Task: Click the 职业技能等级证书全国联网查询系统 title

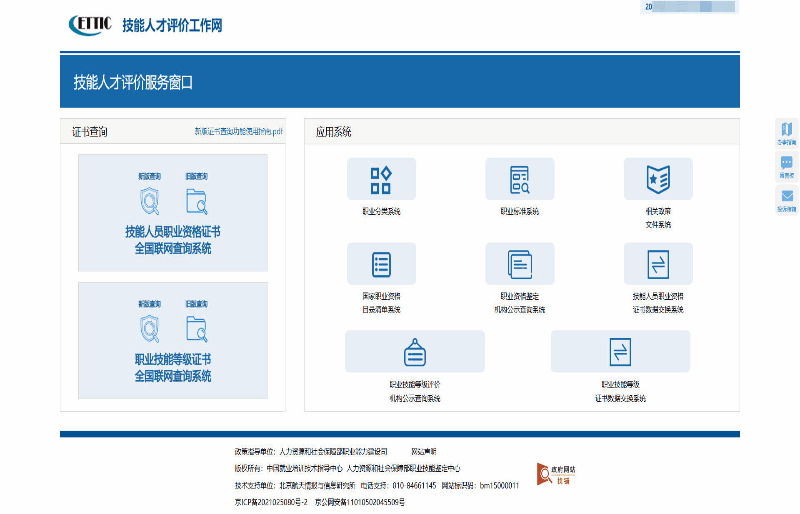Action: tap(173, 368)
